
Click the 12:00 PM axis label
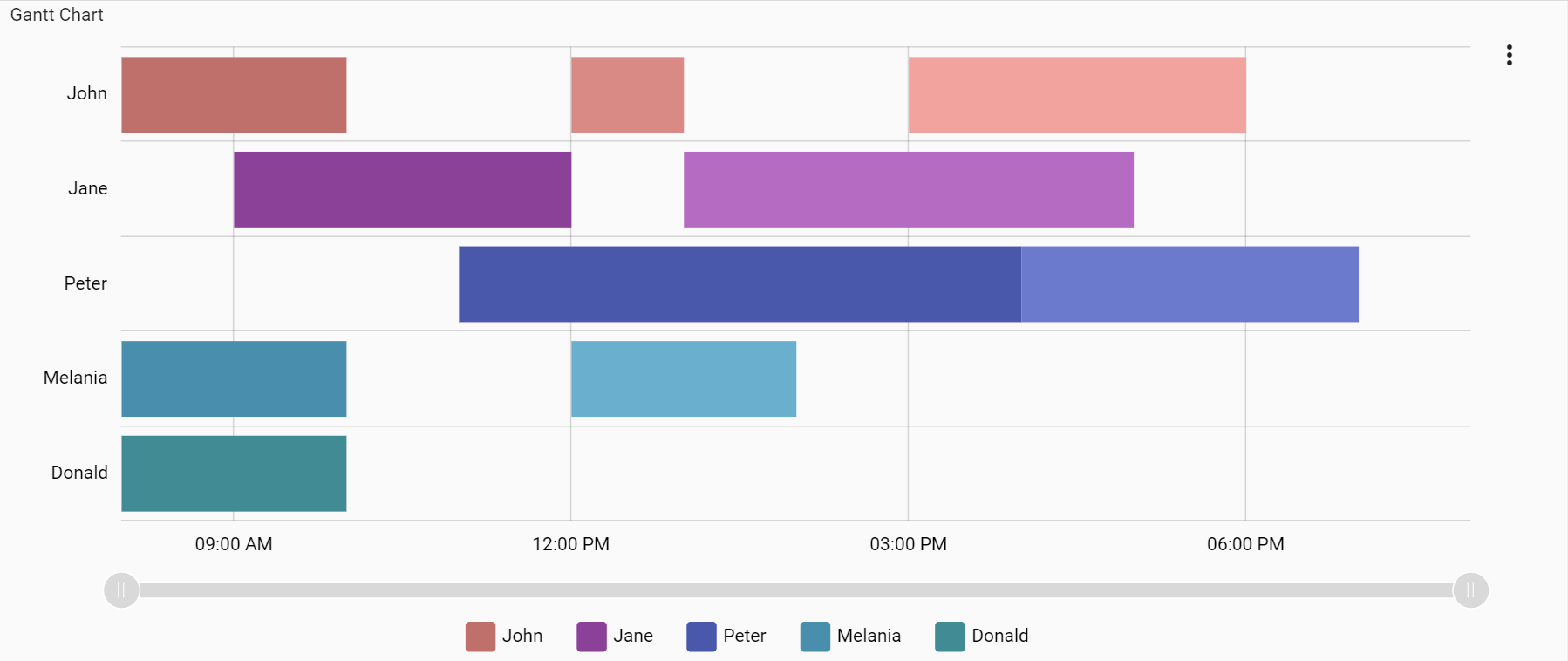pyautogui.click(x=570, y=544)
